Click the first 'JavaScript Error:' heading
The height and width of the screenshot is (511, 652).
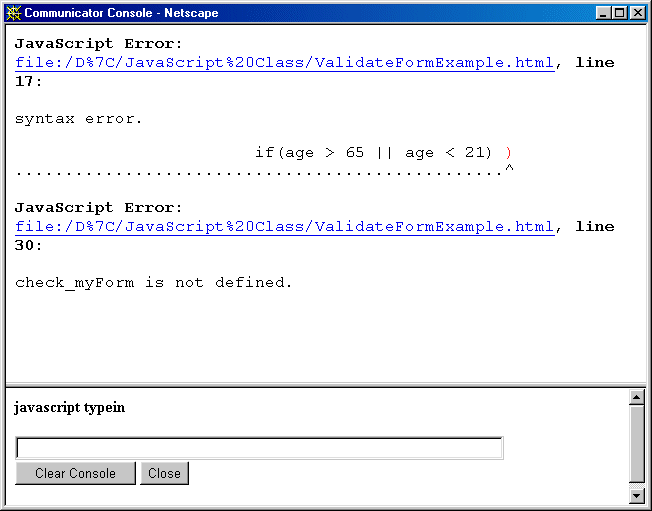pos(99,44)
